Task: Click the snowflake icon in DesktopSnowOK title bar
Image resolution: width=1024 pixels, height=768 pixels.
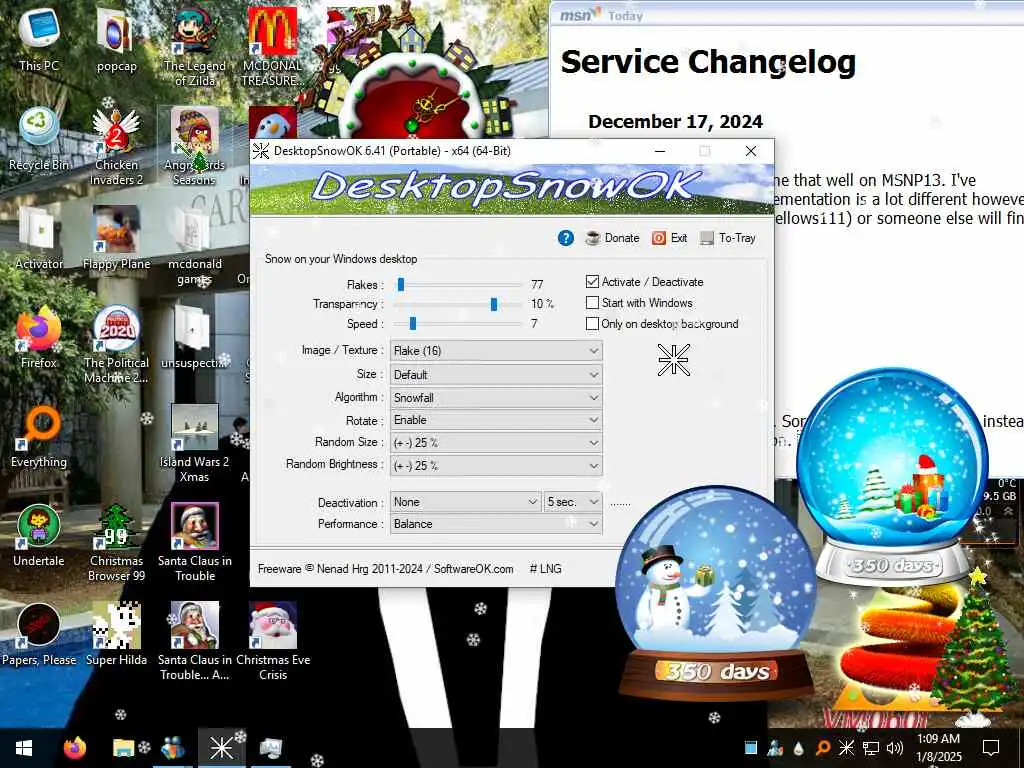Action: (x=261, y=151)
